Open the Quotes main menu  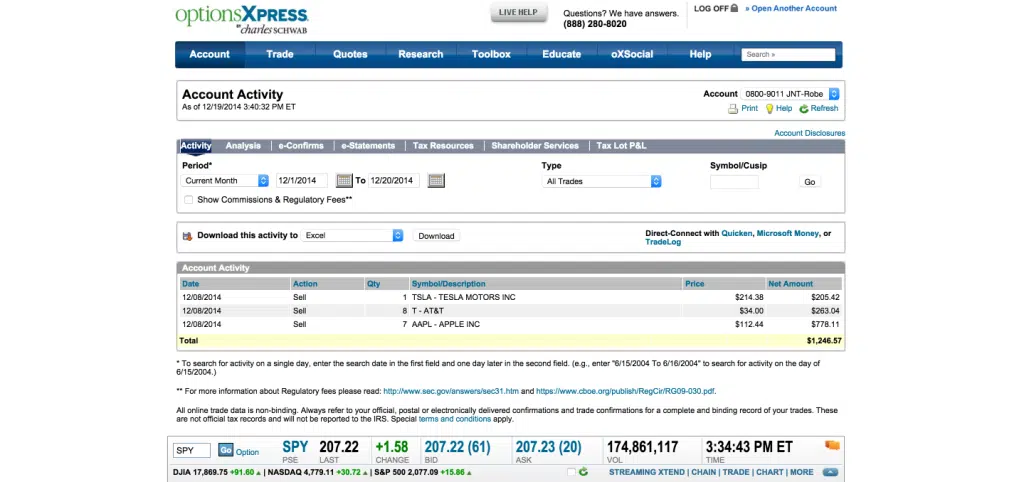click(x=350, y=54)
